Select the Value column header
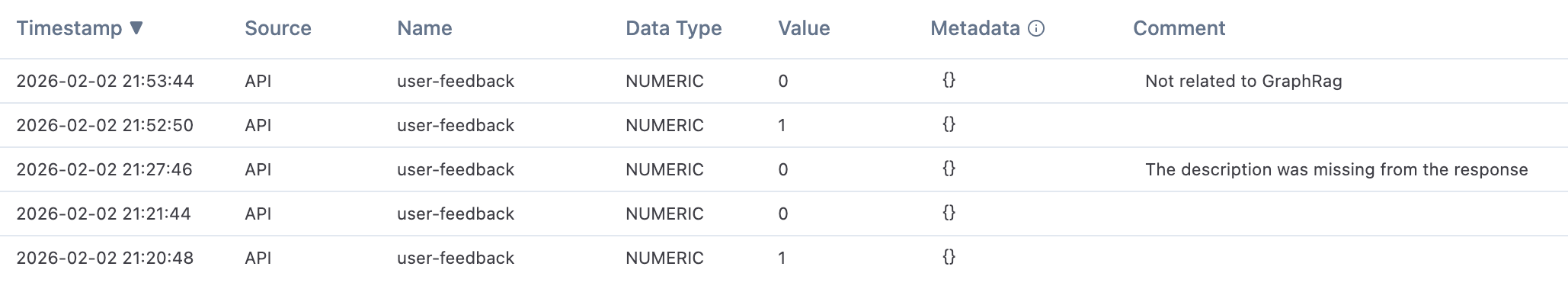The image size is (1568, 302). coord(804,28)
